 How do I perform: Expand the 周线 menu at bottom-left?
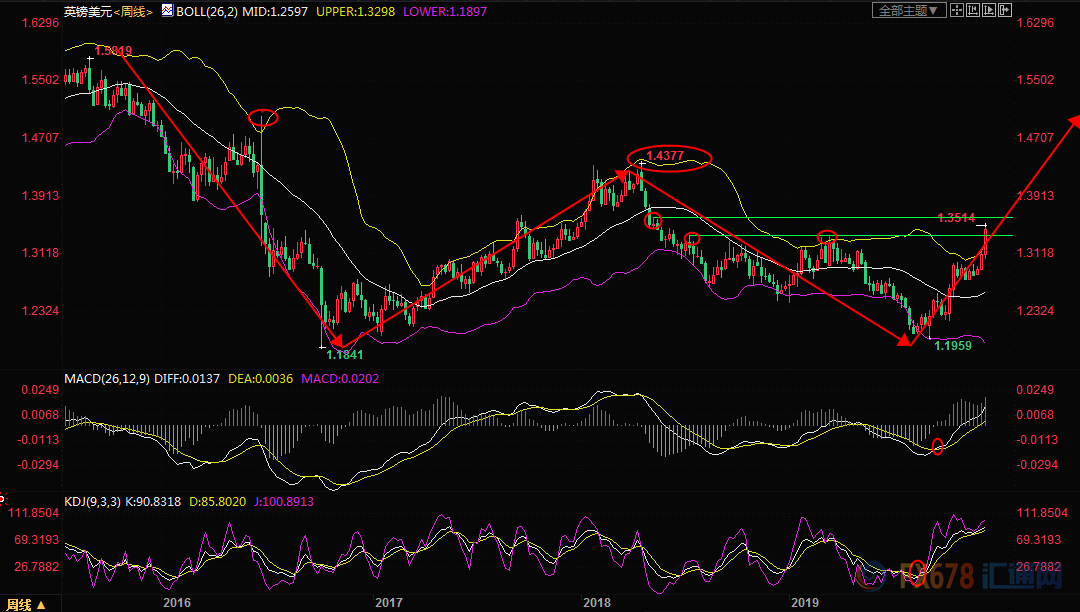pos(26,604)
